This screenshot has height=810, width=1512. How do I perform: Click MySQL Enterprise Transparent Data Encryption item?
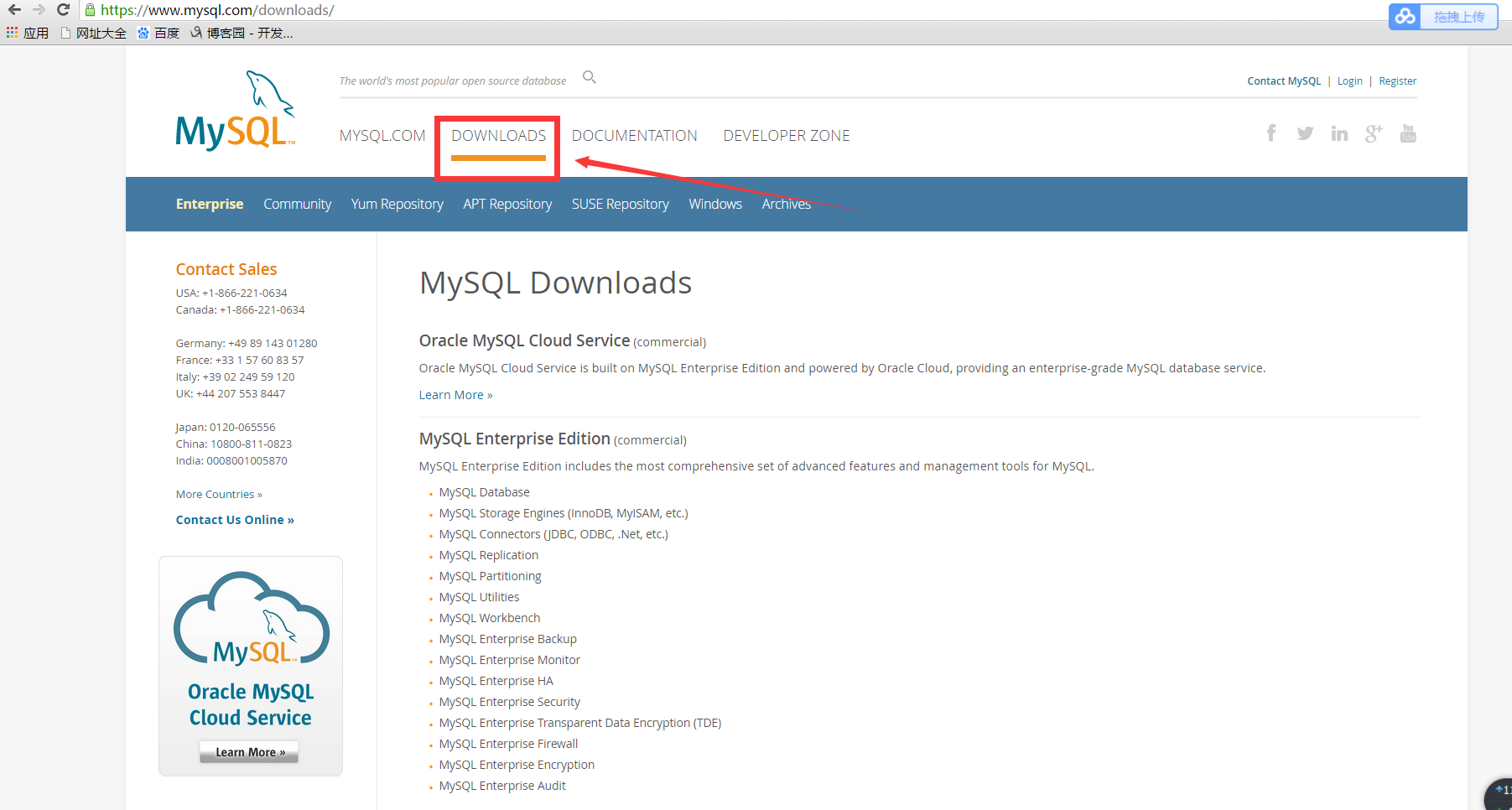pos(580,723)
